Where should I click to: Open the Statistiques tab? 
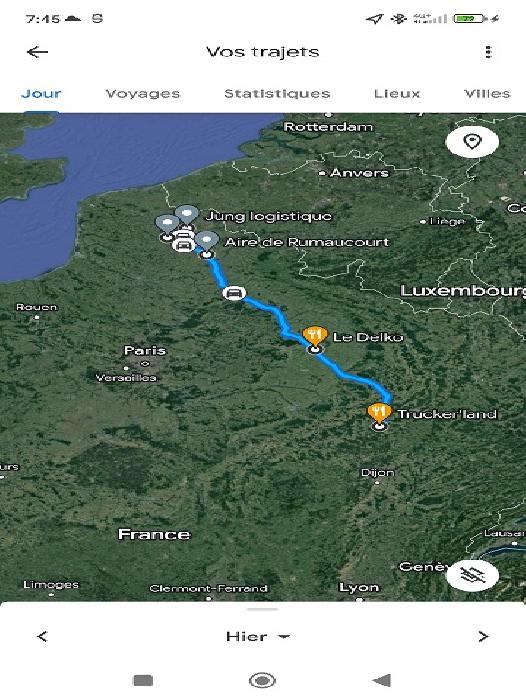pyautogui.click(x=277, y=94)
